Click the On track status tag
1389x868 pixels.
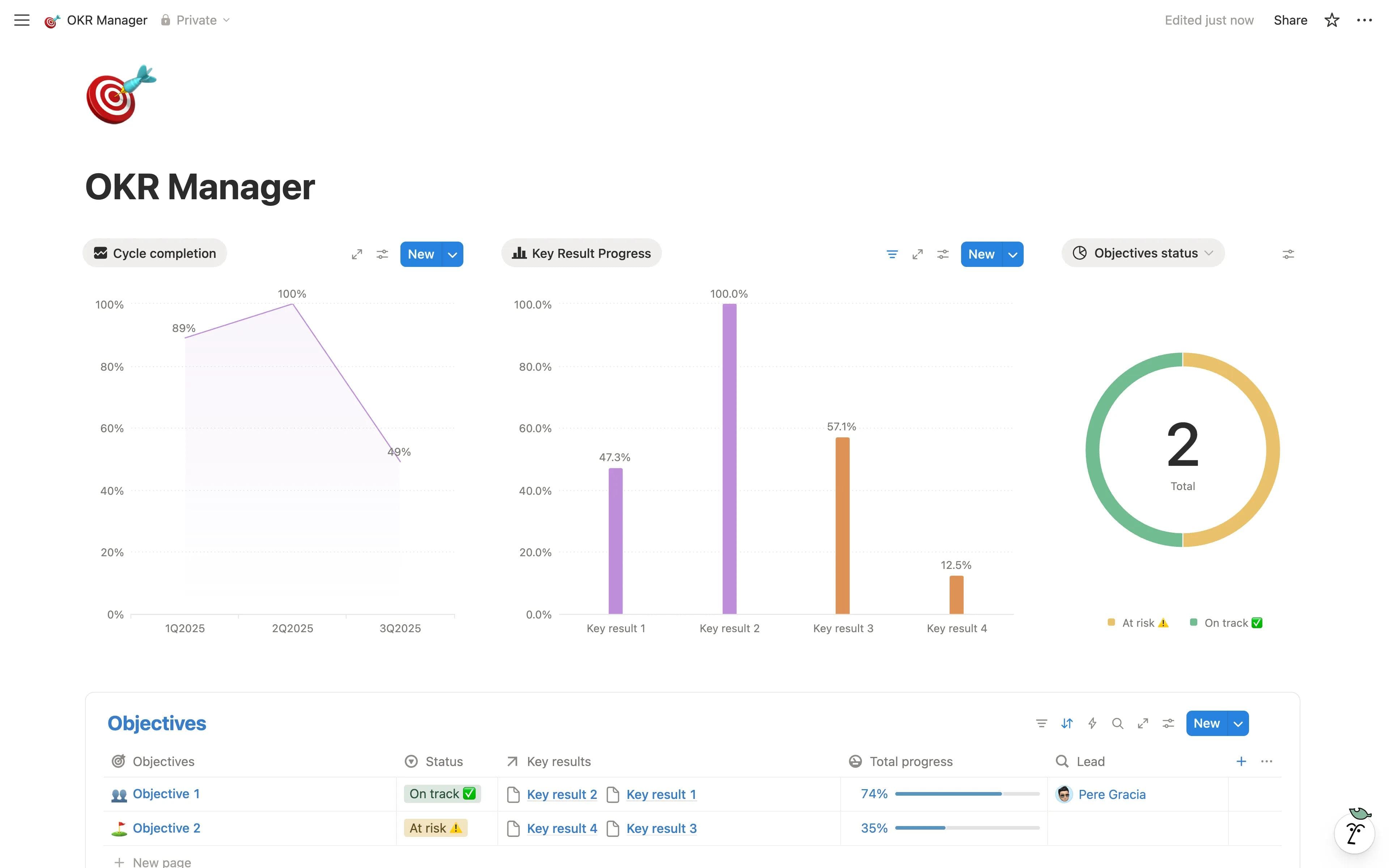point(442,794)
